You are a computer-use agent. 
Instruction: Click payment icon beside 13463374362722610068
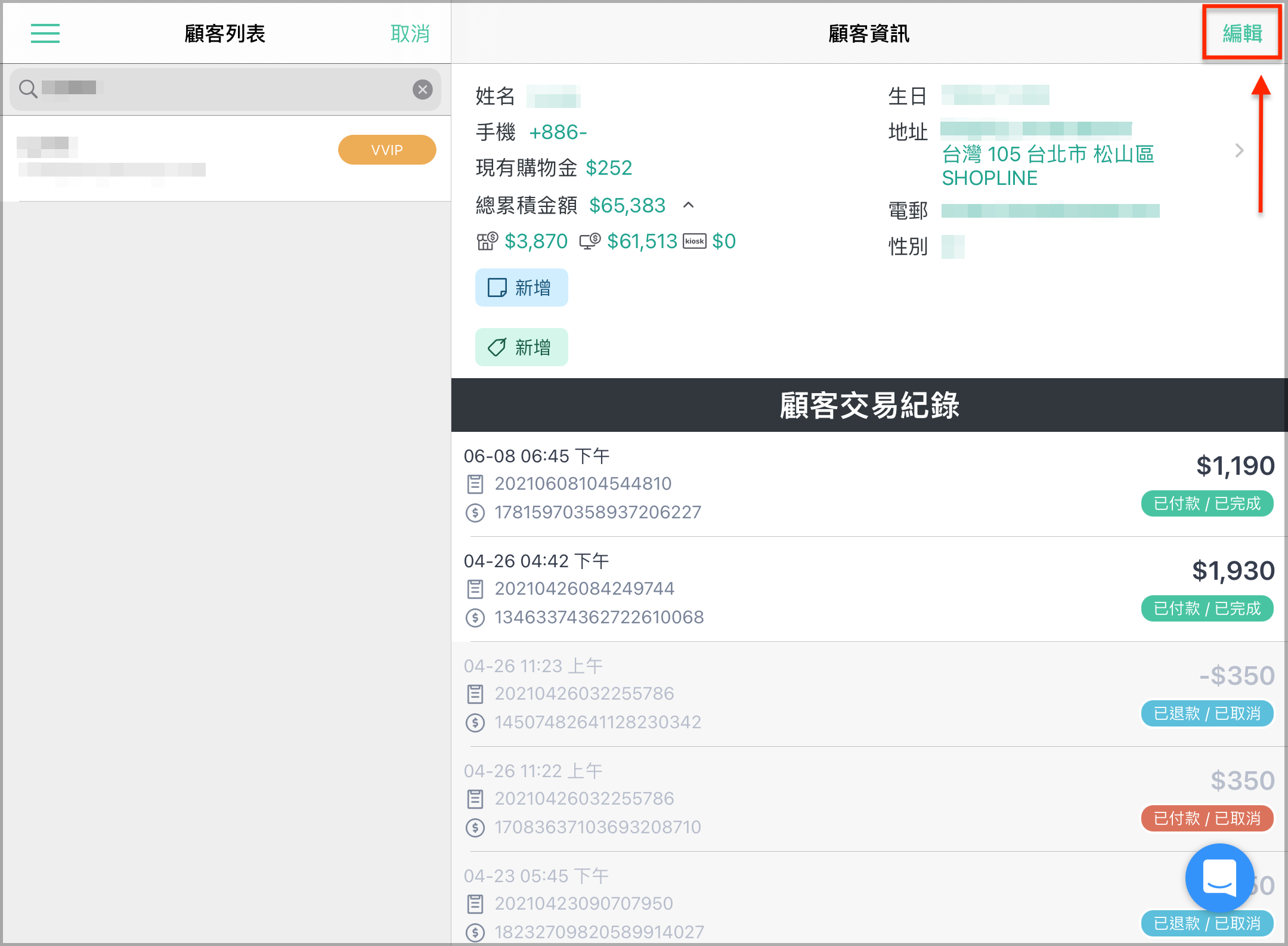click(475, 617)
